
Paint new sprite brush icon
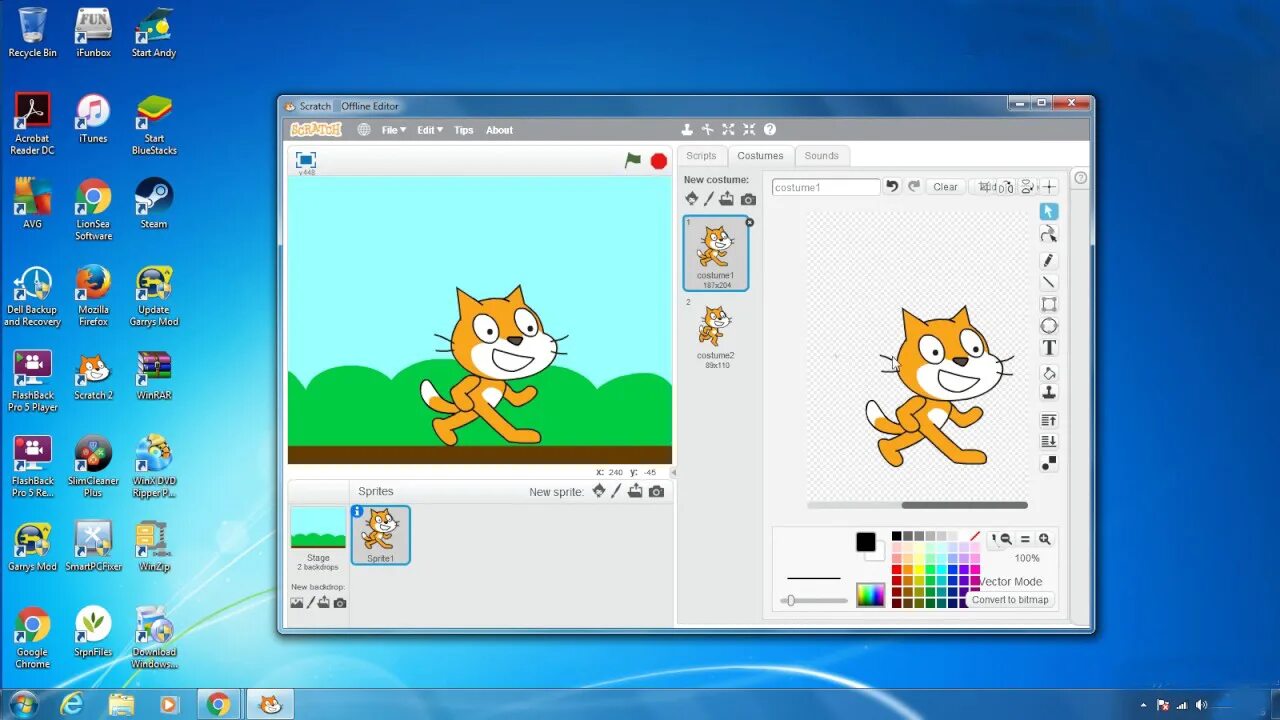[616, 491]
